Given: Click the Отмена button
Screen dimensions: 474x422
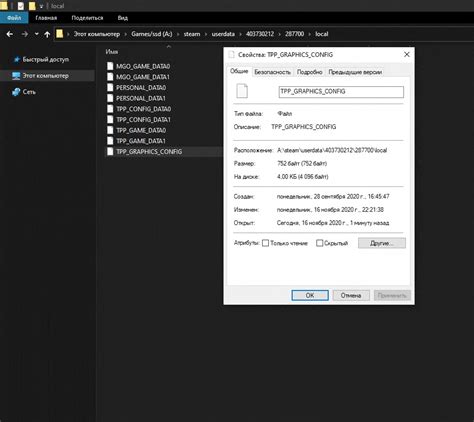Looking at the screenshot, I should [x=351, y=295].
